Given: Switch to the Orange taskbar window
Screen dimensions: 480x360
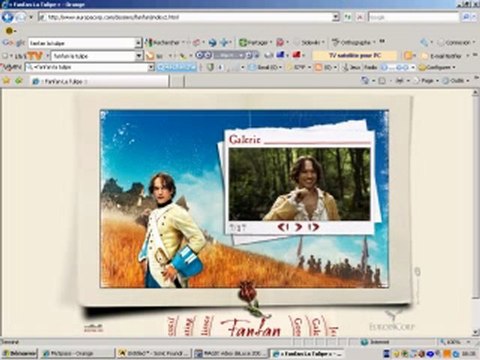Looking at the screenshot, I should [77, 353].
